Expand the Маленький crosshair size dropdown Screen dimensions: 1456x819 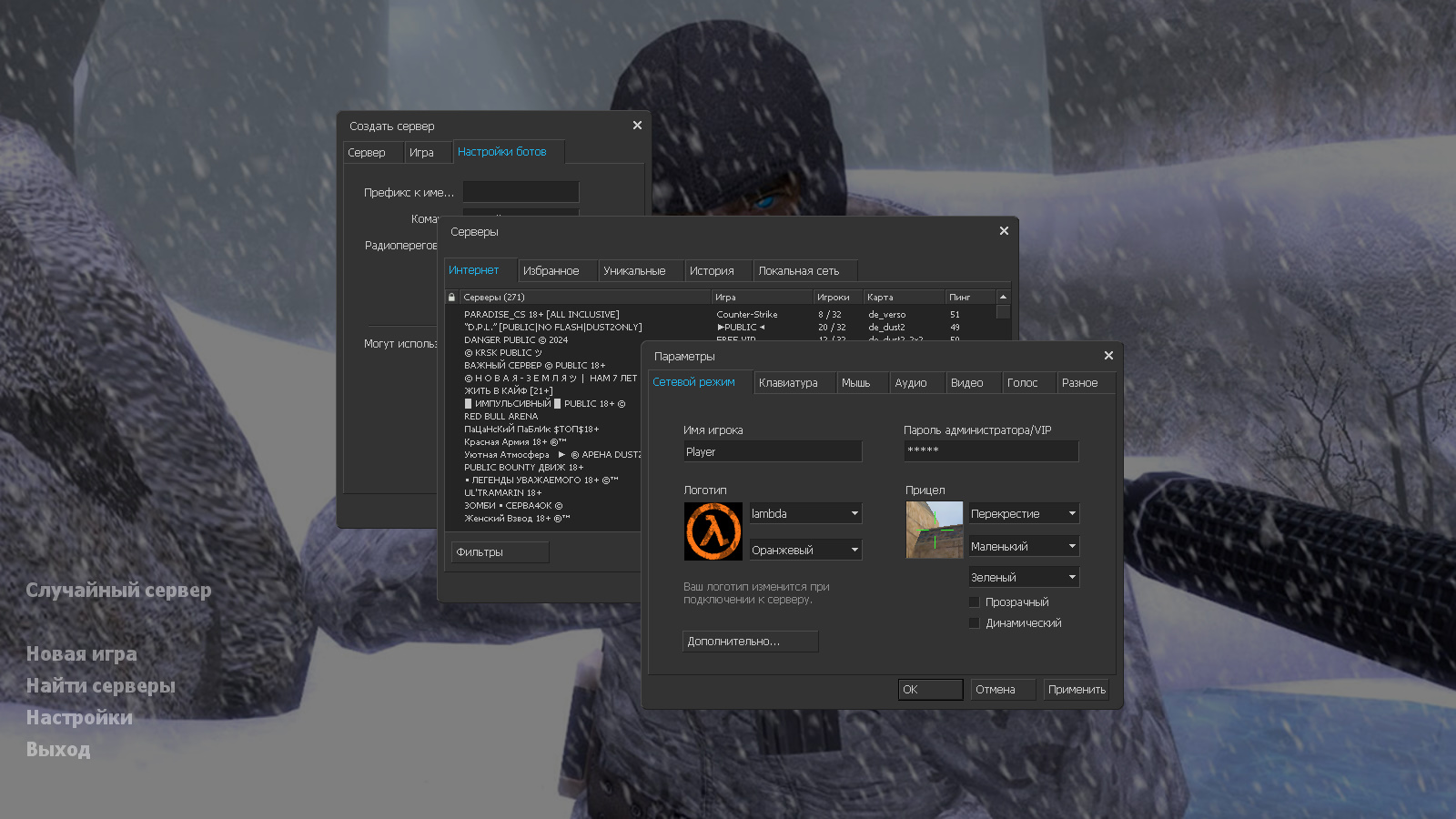1023,547
